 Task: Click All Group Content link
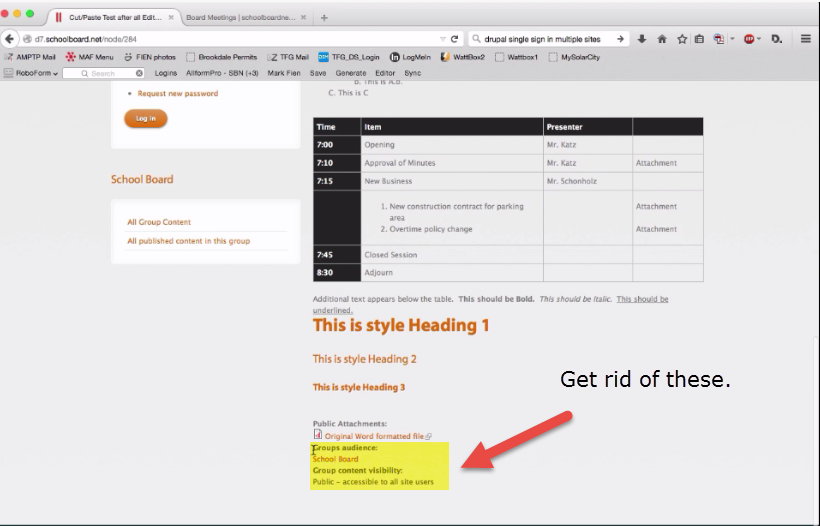point(159,222)
